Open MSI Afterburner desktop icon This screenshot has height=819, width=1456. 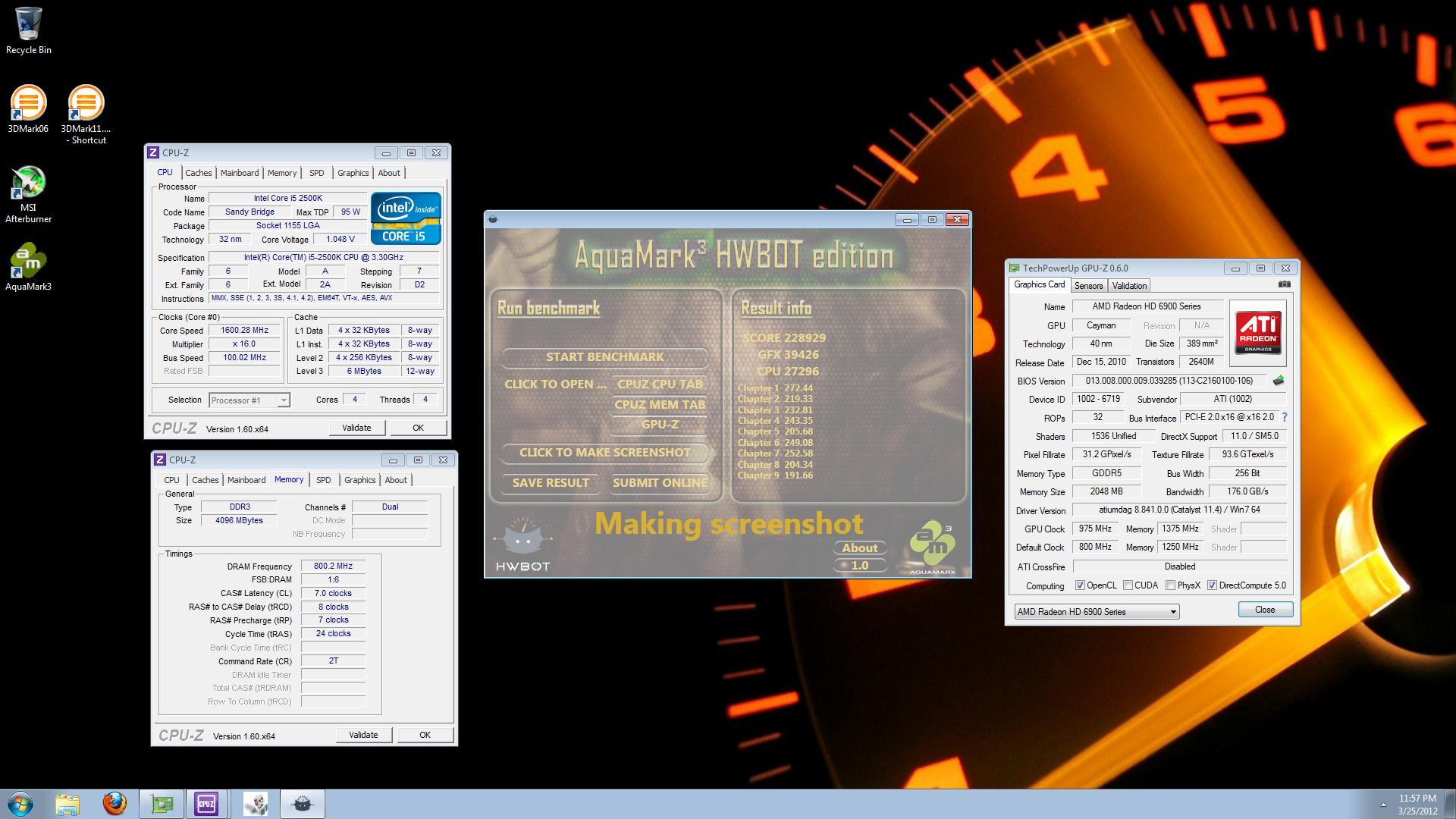(x=29, y=195)
